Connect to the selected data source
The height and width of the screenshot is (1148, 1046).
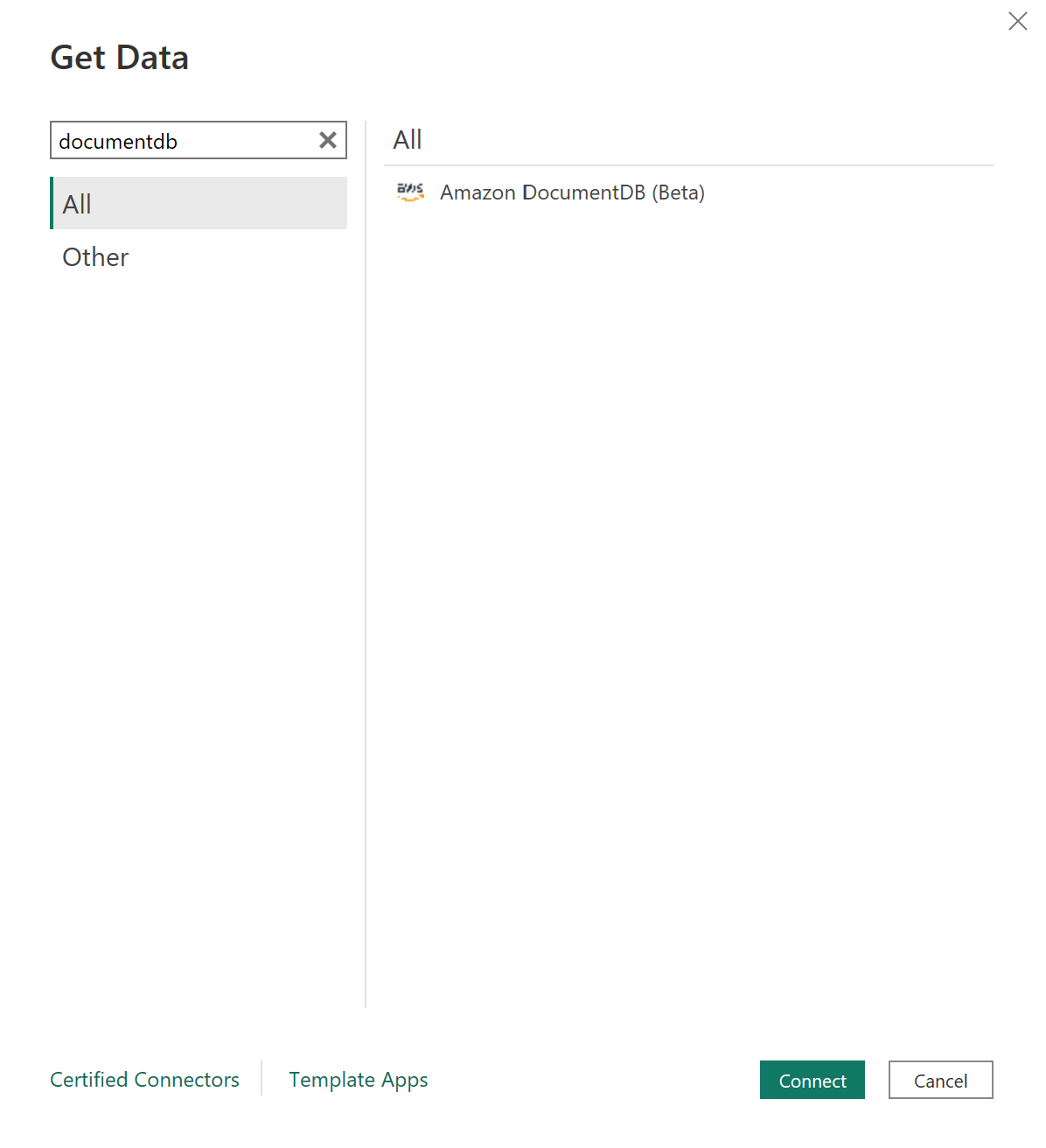[x=812, y=1080]
